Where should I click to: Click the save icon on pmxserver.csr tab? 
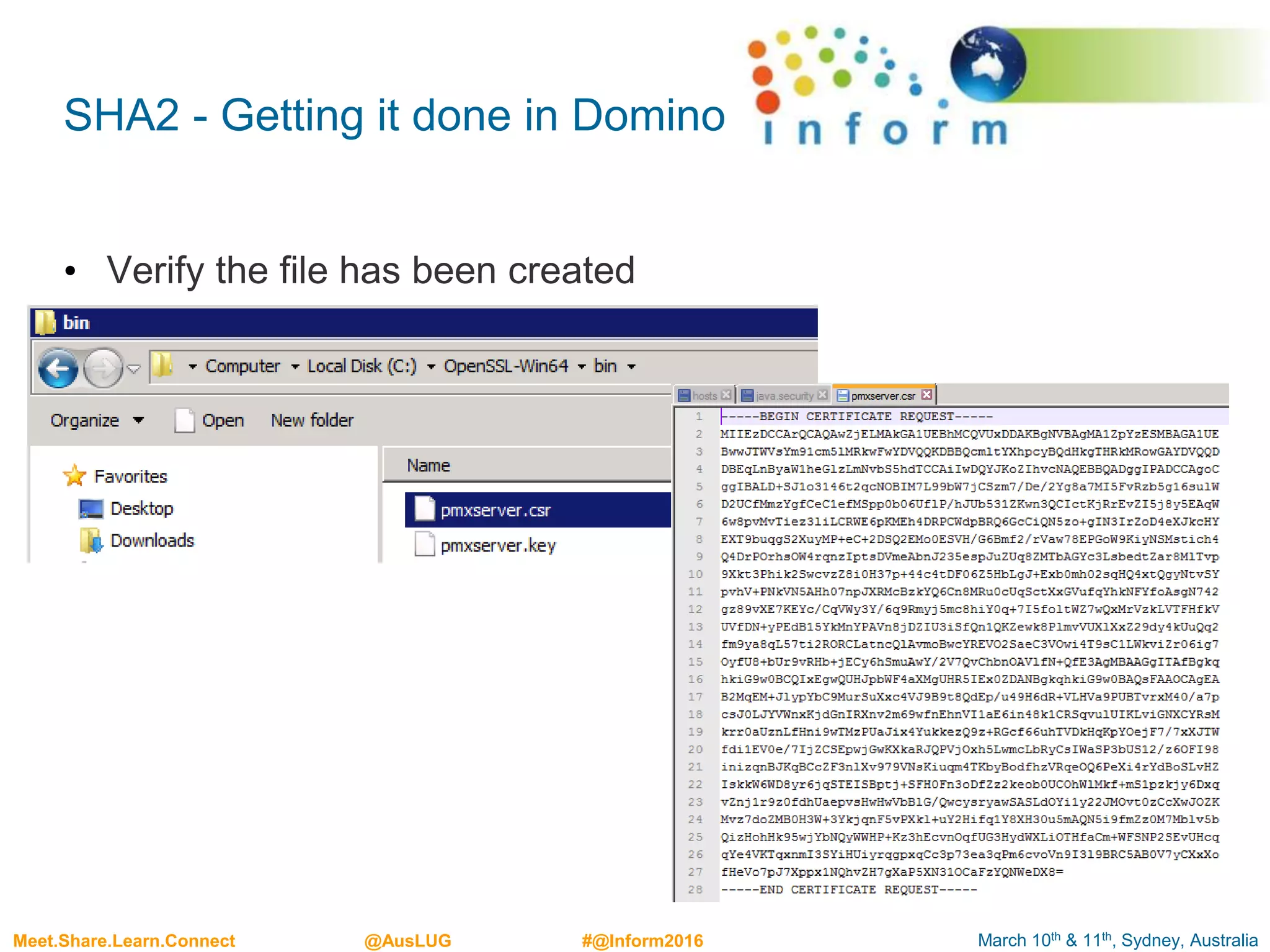point(843,395)
